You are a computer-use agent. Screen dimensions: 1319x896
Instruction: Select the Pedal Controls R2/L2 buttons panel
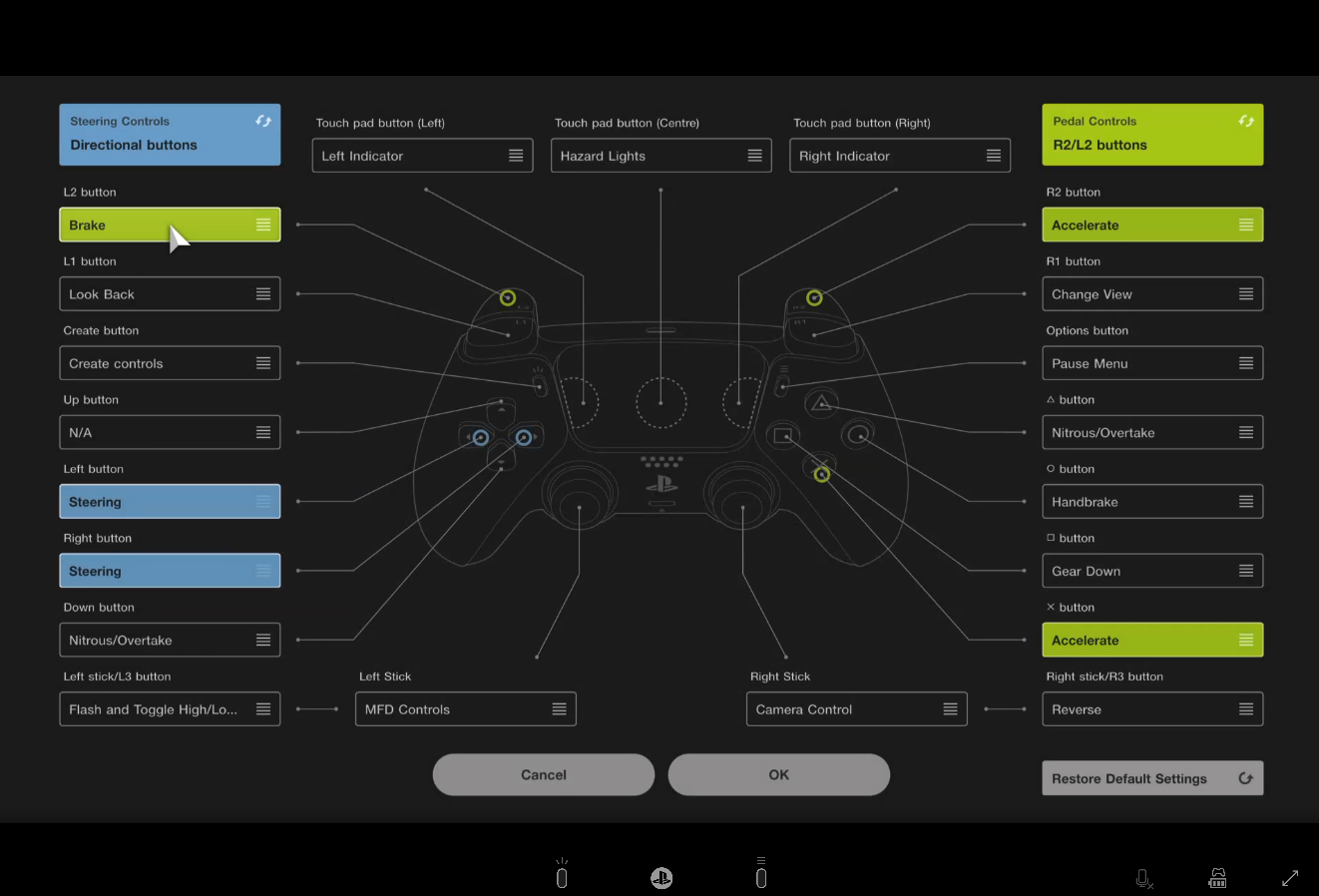[1142, 136]
